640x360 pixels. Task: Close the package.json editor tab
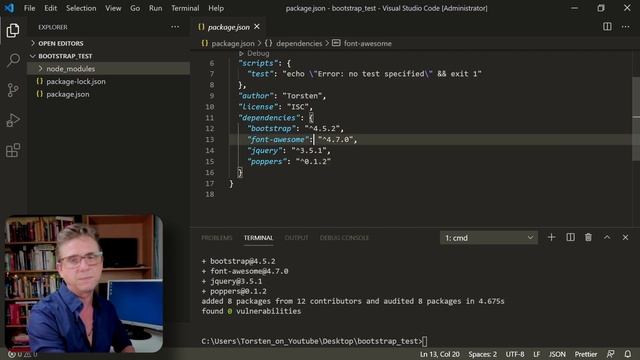click(257, 27)
